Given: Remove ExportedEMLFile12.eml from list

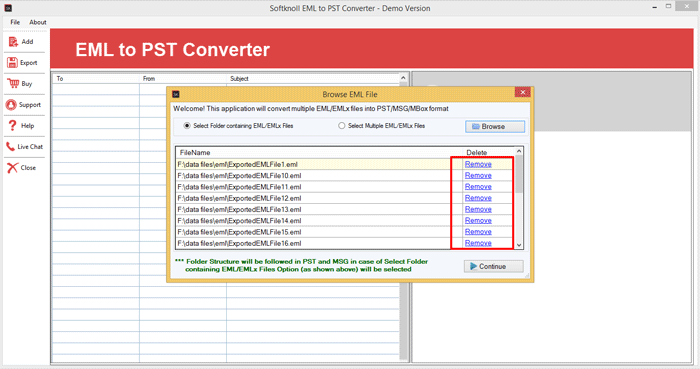Looking at the screenshot, I should tap(478, 198).
